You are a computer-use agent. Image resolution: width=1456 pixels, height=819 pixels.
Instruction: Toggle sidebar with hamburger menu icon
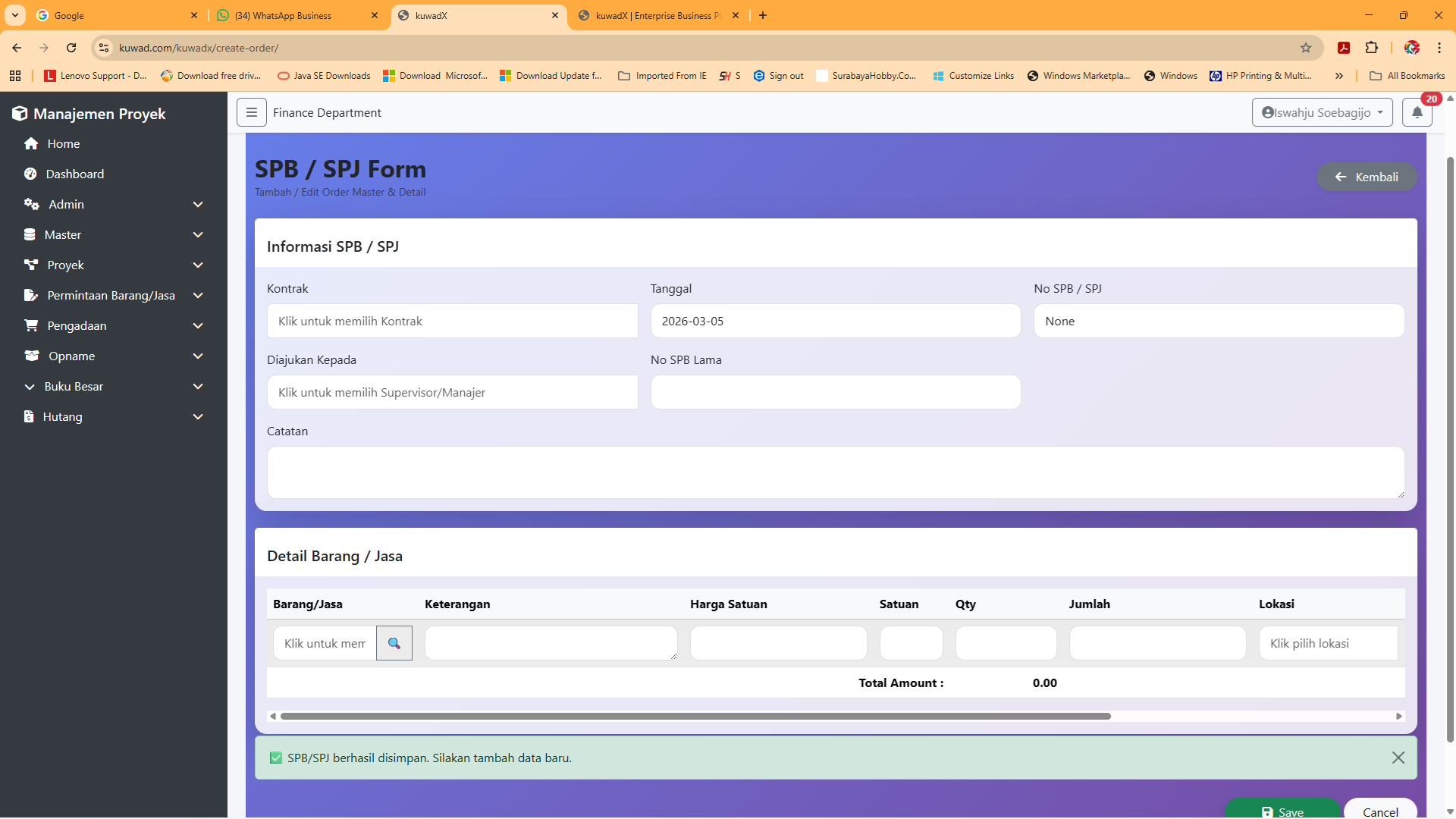(251, 112)
